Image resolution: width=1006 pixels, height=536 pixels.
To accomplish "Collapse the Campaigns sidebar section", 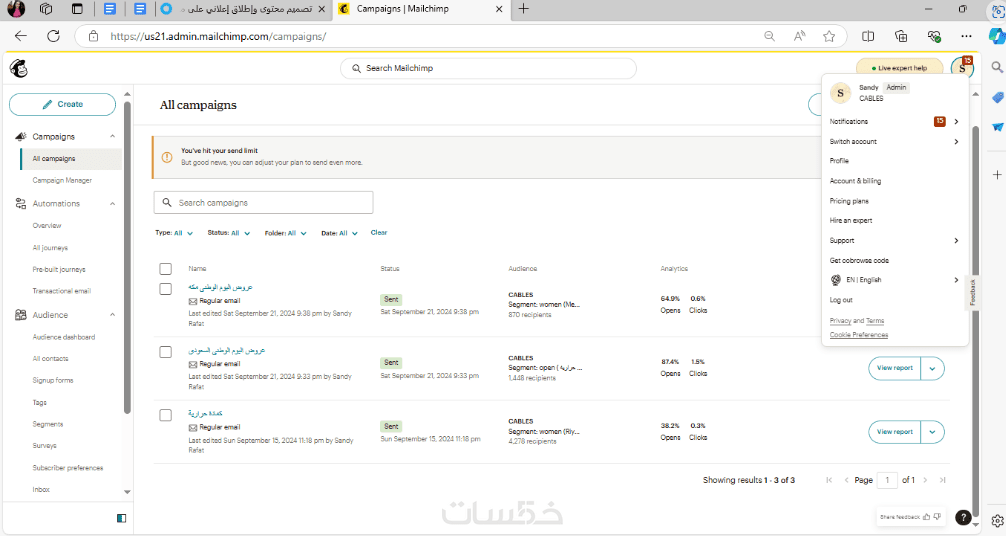I will coord(112,137).
